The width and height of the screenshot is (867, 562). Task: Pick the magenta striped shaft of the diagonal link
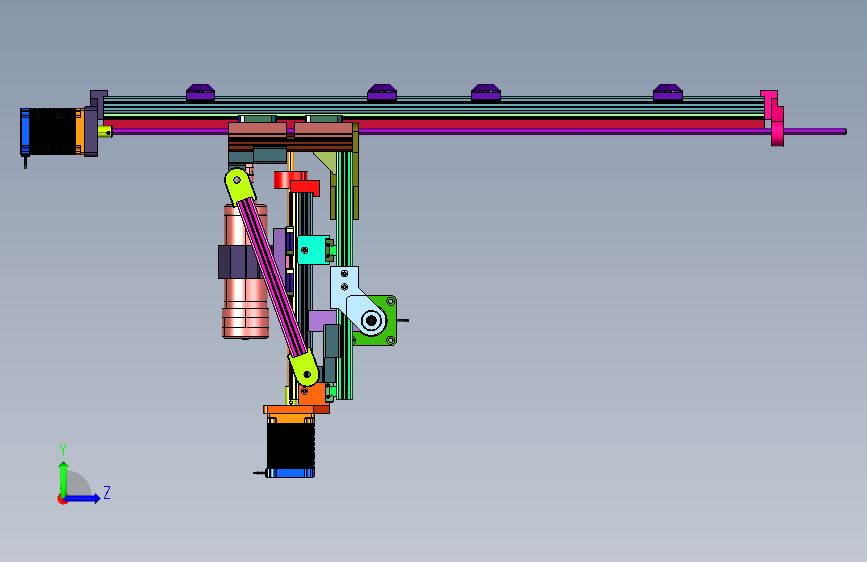[273, 277]
